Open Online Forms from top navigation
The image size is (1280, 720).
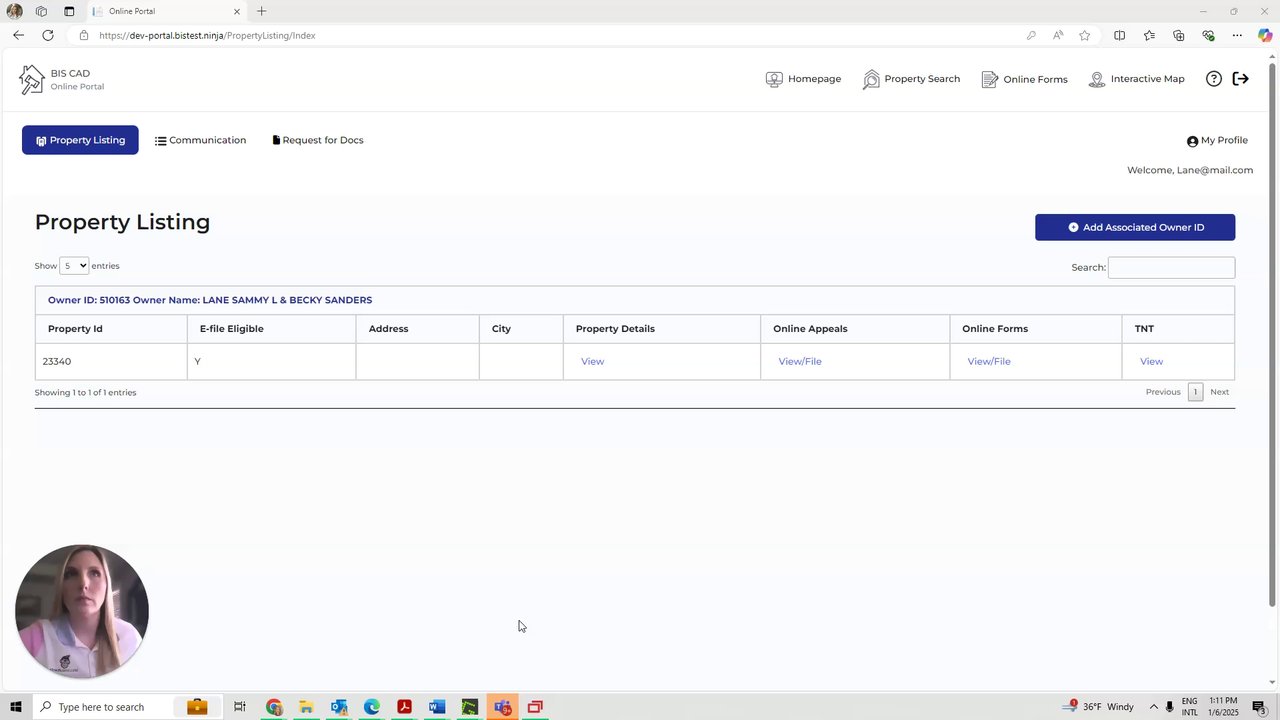pyautogui.click(x=1024, y=79)
